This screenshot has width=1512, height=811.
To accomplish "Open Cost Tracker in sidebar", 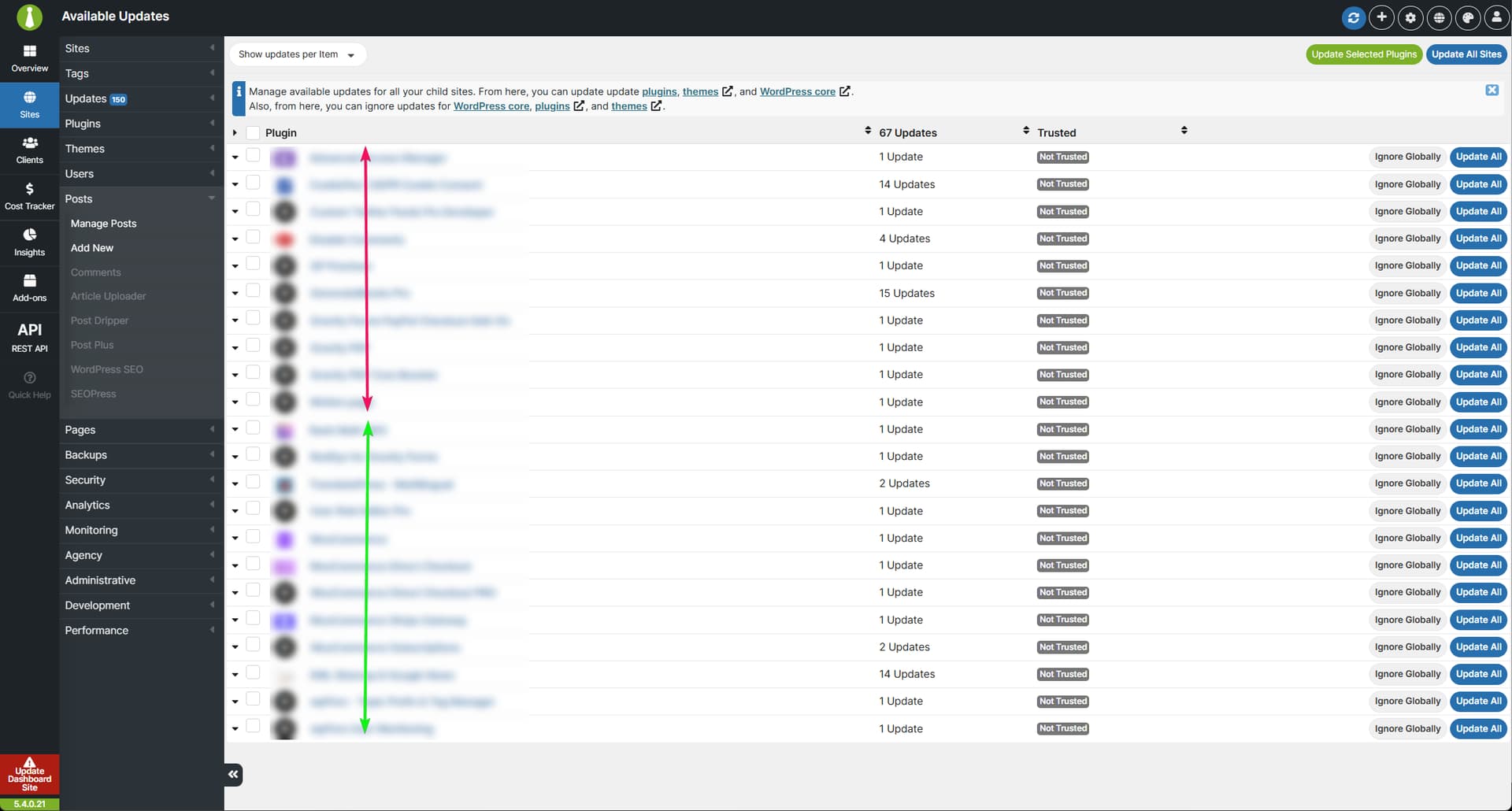I will pos(29,196).
